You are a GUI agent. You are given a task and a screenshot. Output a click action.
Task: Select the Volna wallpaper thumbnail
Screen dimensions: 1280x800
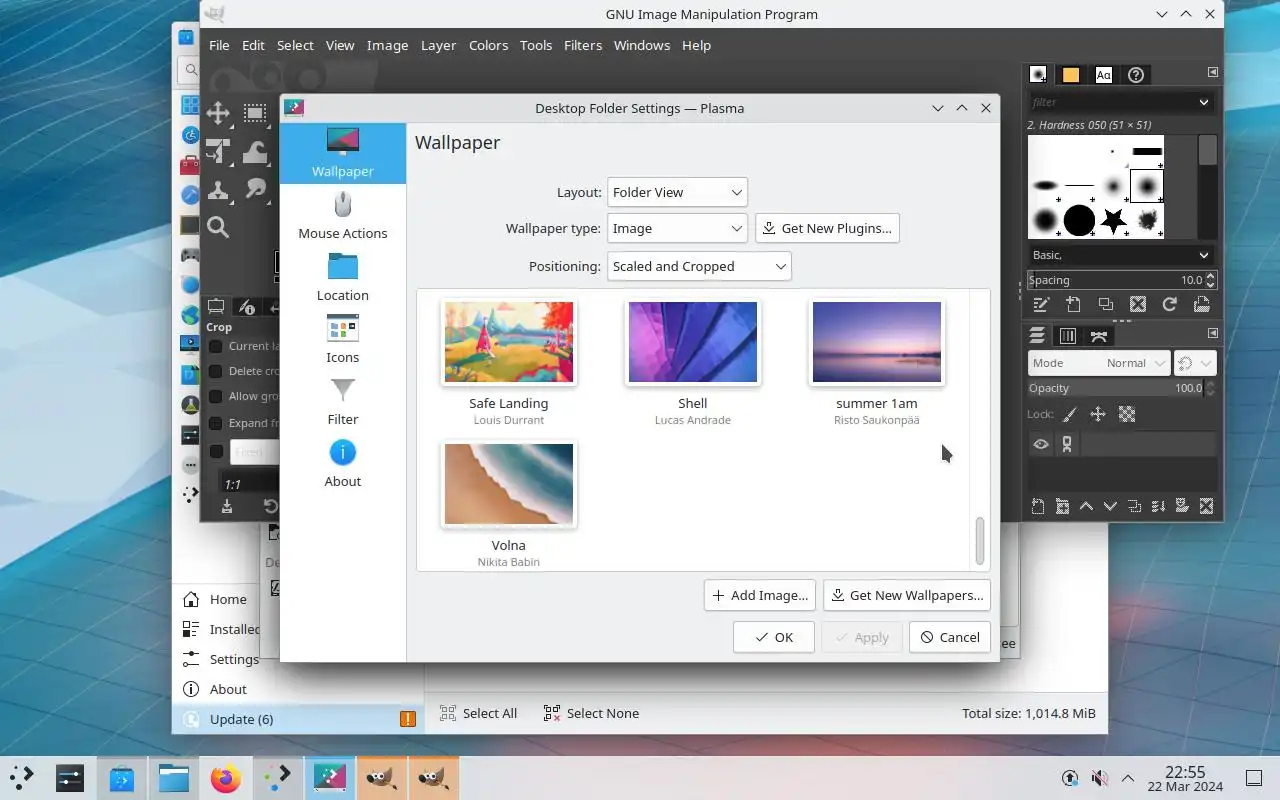[x=509, y=484]
